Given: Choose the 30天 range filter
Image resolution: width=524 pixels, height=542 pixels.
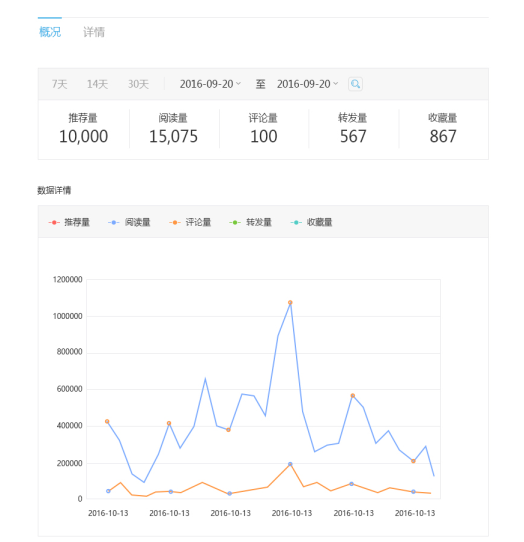Looking at the screenshot, I should [138, 84].
